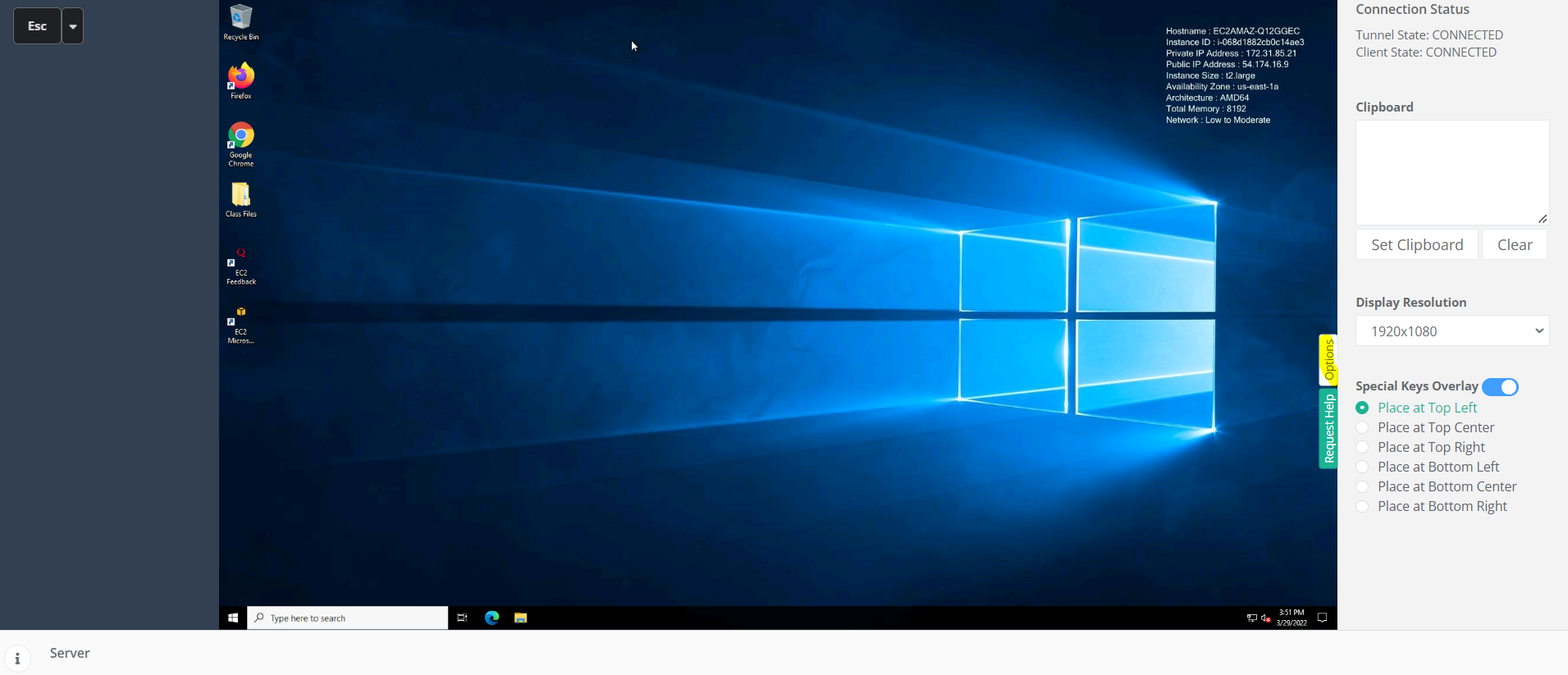Open Google Chrome desktop shortcut
Screen dimensions: 1568x675
point(241,144)
